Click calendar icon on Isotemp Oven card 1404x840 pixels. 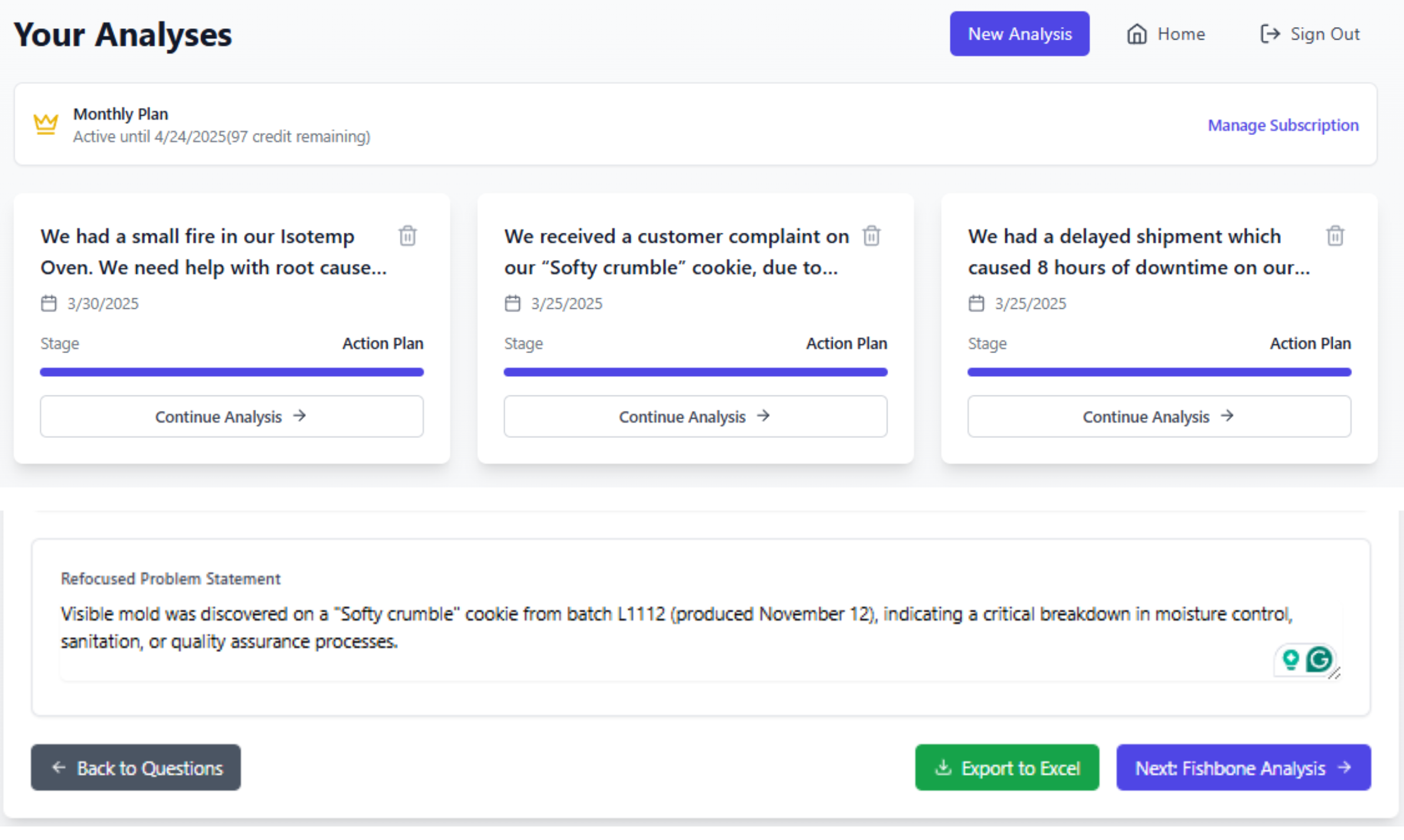49,304
